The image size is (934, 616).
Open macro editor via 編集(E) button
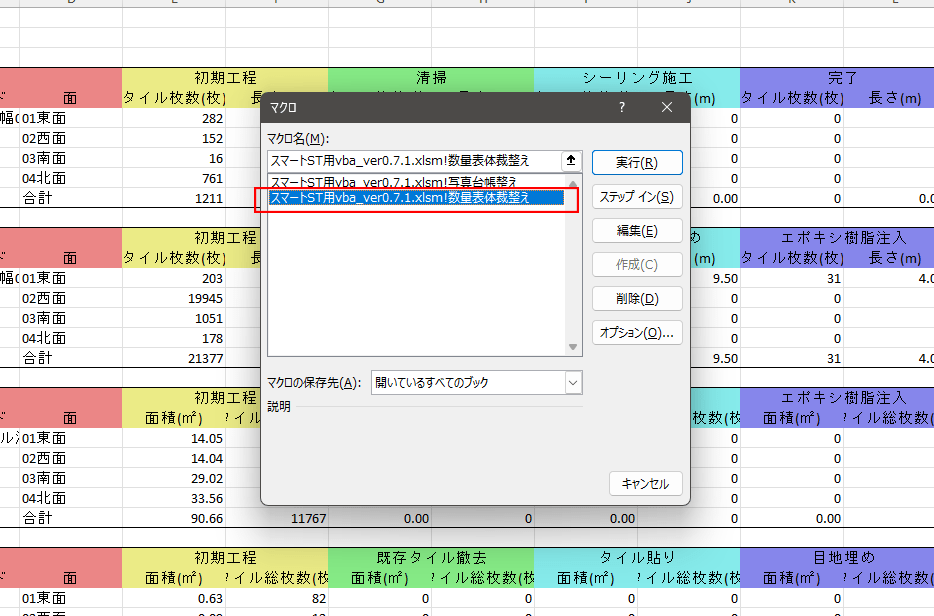[x=636, y=231]
